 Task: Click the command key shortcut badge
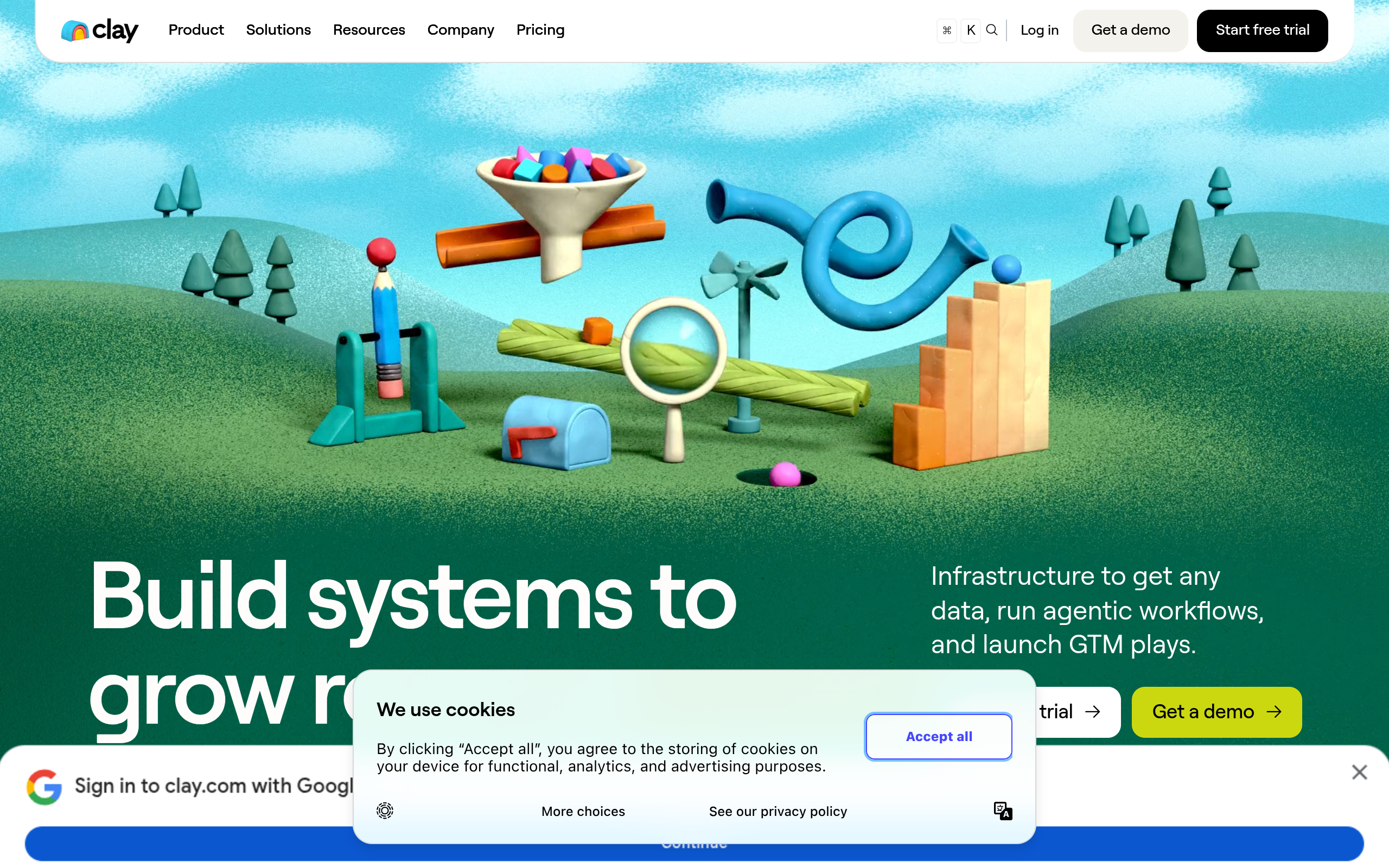point(947,30)
